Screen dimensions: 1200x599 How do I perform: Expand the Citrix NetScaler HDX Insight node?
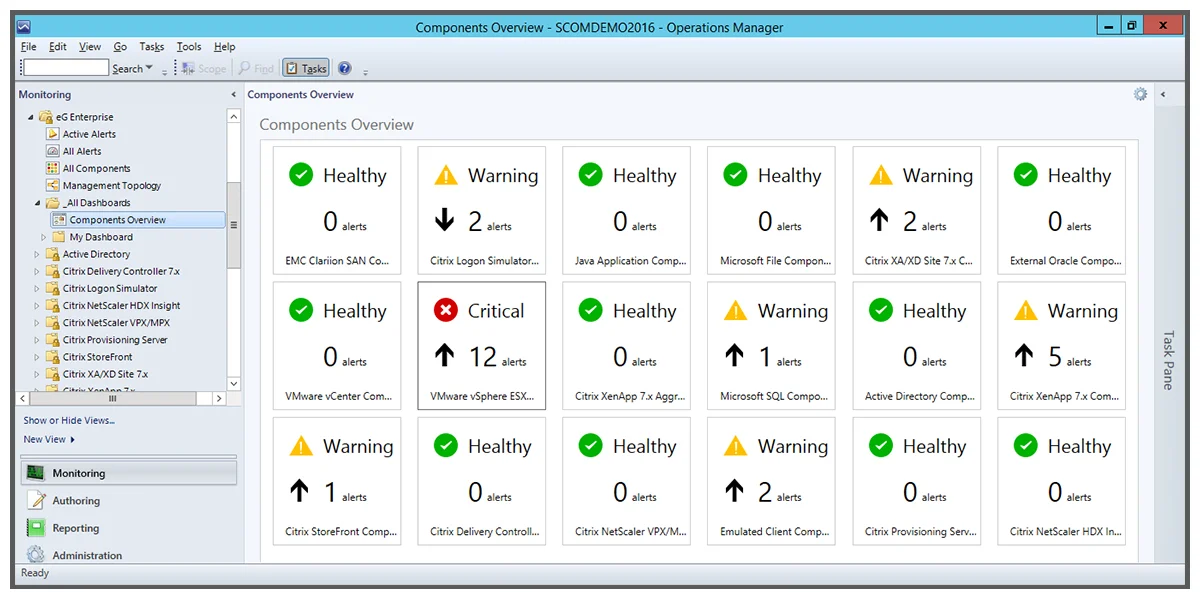tap(37, 305)
